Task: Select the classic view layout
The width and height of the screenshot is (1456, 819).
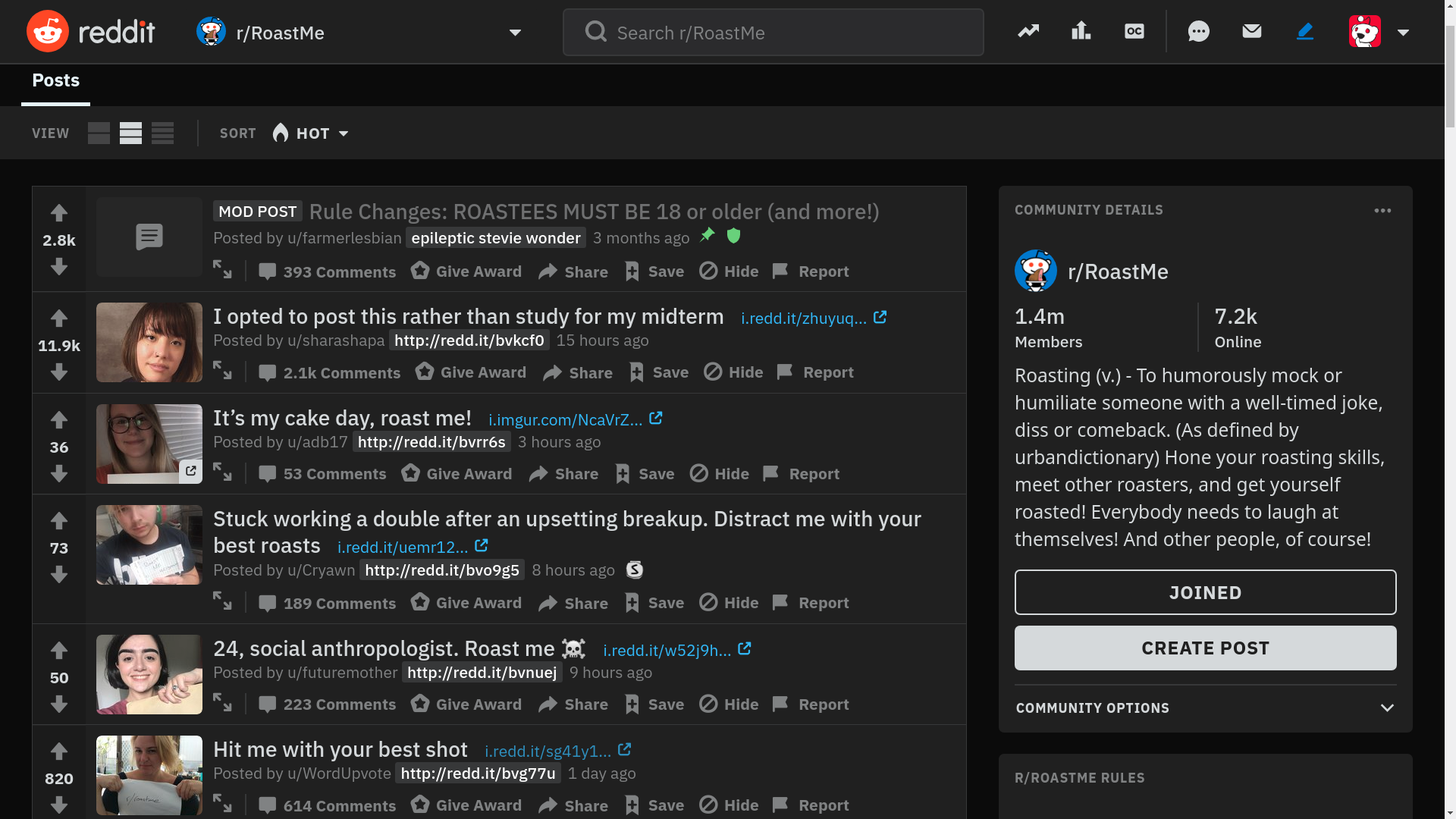Action: pyautogui.click(x=130, y=133)
